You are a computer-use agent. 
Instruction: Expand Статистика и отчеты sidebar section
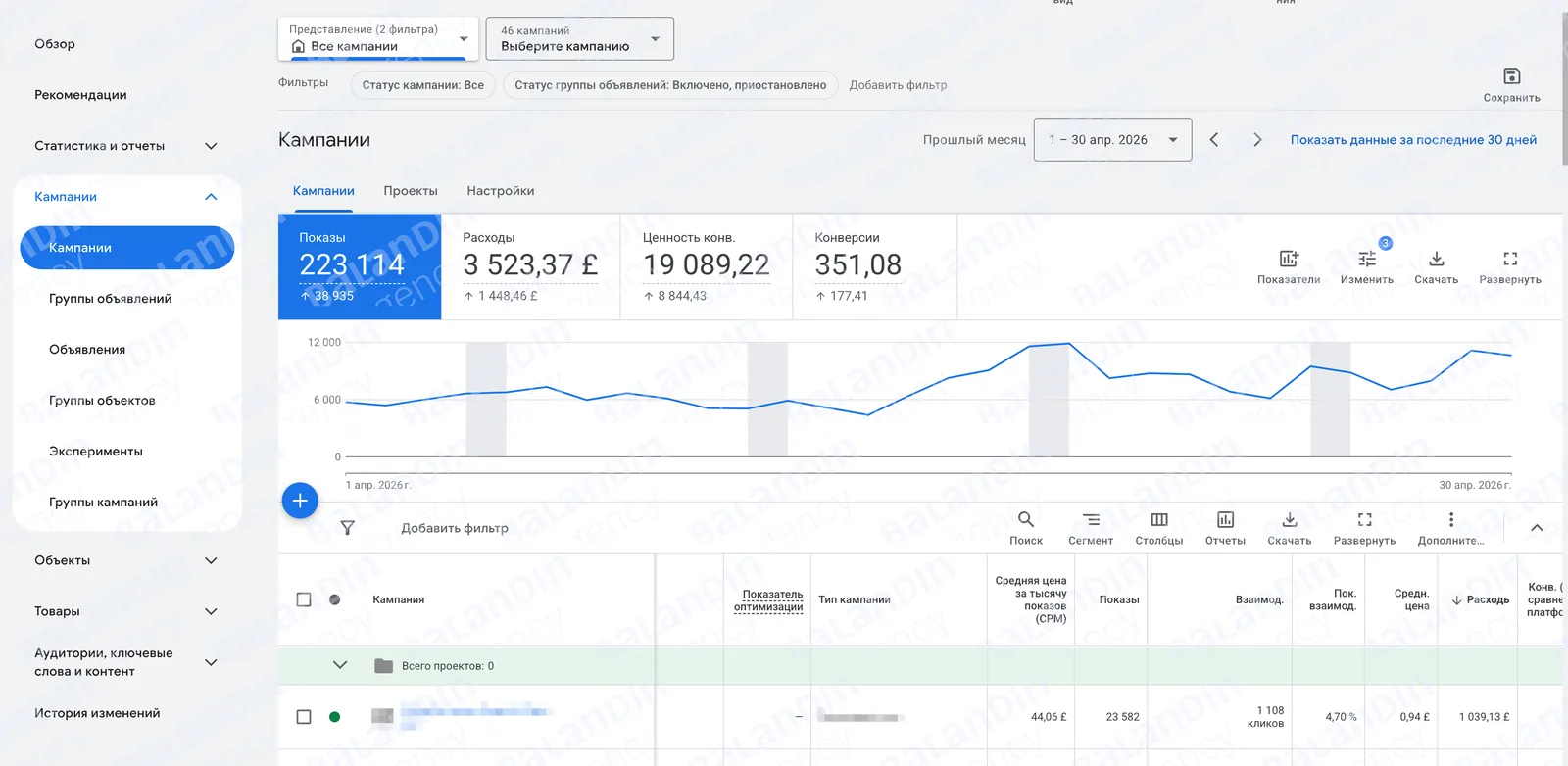(x=211, y=146)
